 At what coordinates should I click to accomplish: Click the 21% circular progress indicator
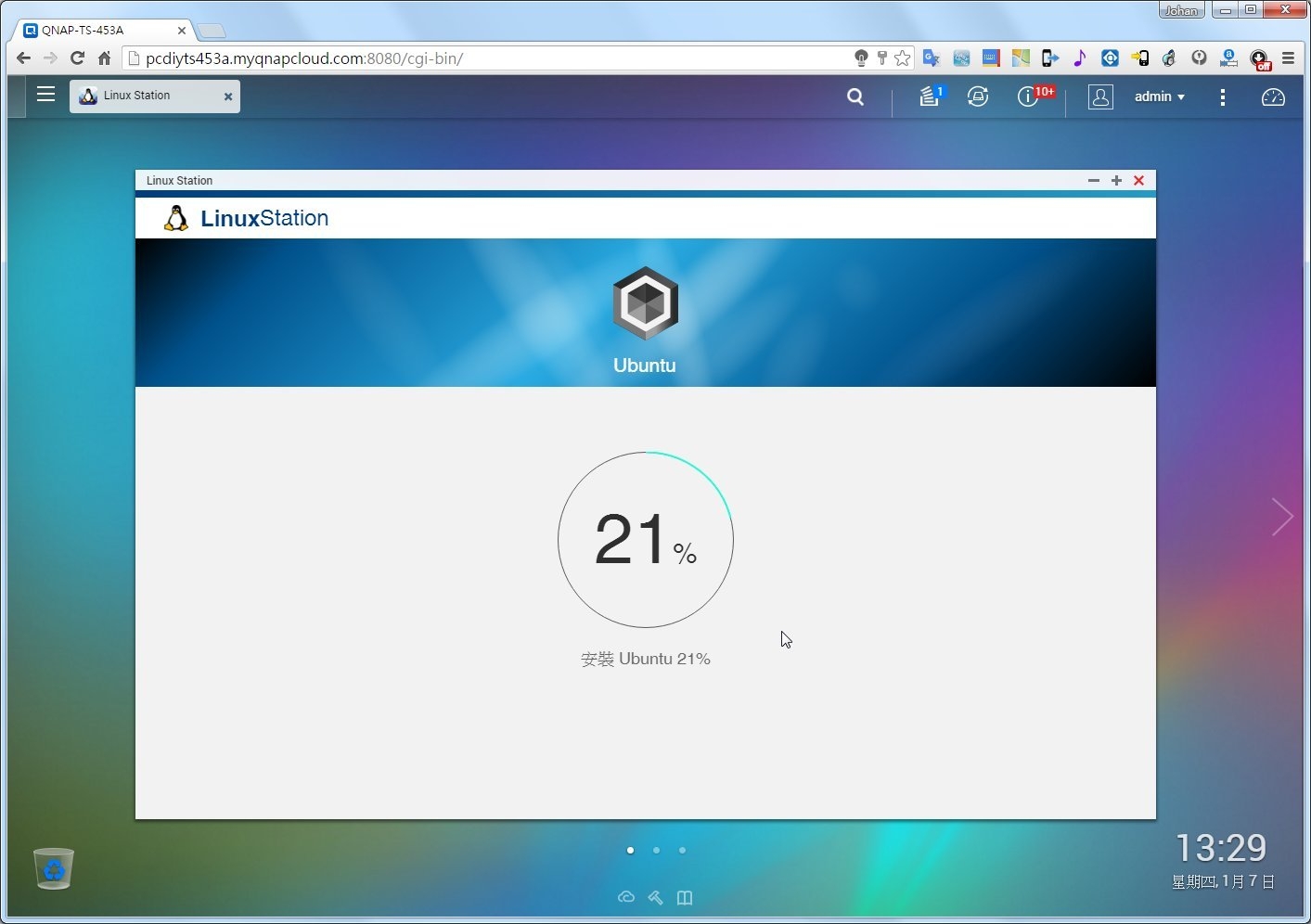(646, 540)
